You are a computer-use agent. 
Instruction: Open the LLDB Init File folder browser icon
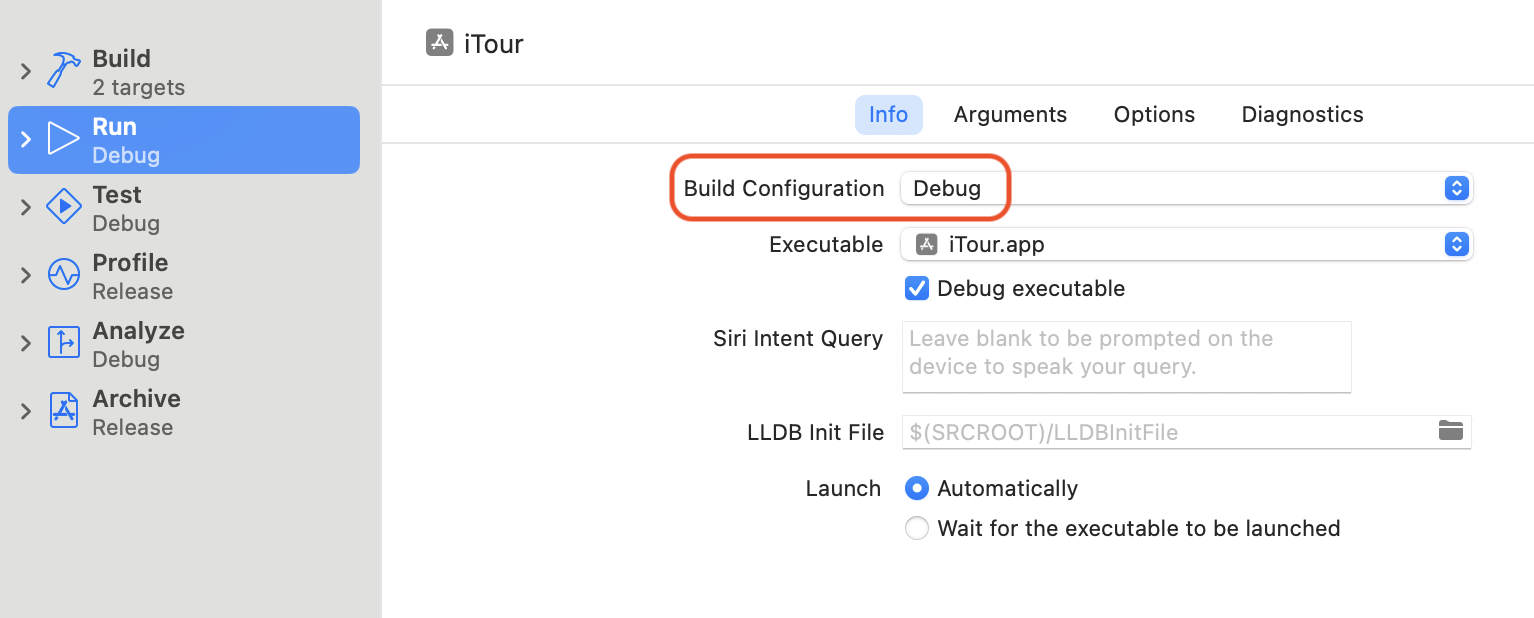click(x=1450, y=431)
